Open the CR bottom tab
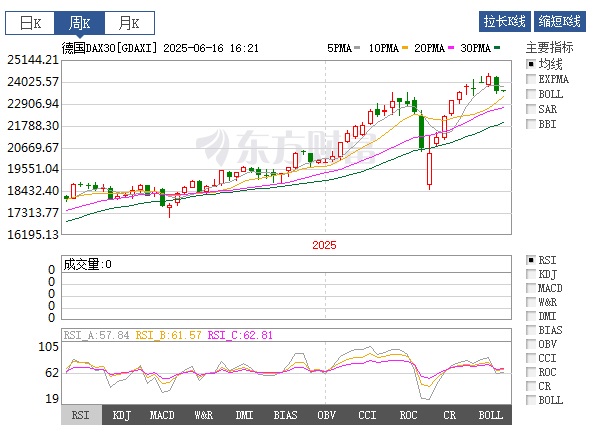The image size is (595, 436). pyautogui.click(x=449, y=415)
